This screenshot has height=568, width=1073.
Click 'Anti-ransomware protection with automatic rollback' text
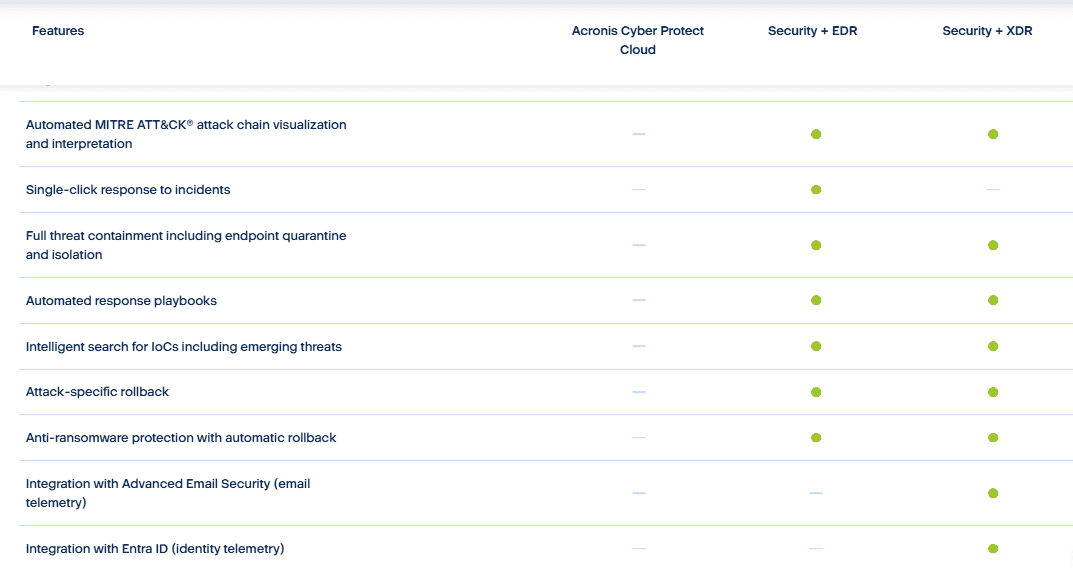tap(181, 437)
